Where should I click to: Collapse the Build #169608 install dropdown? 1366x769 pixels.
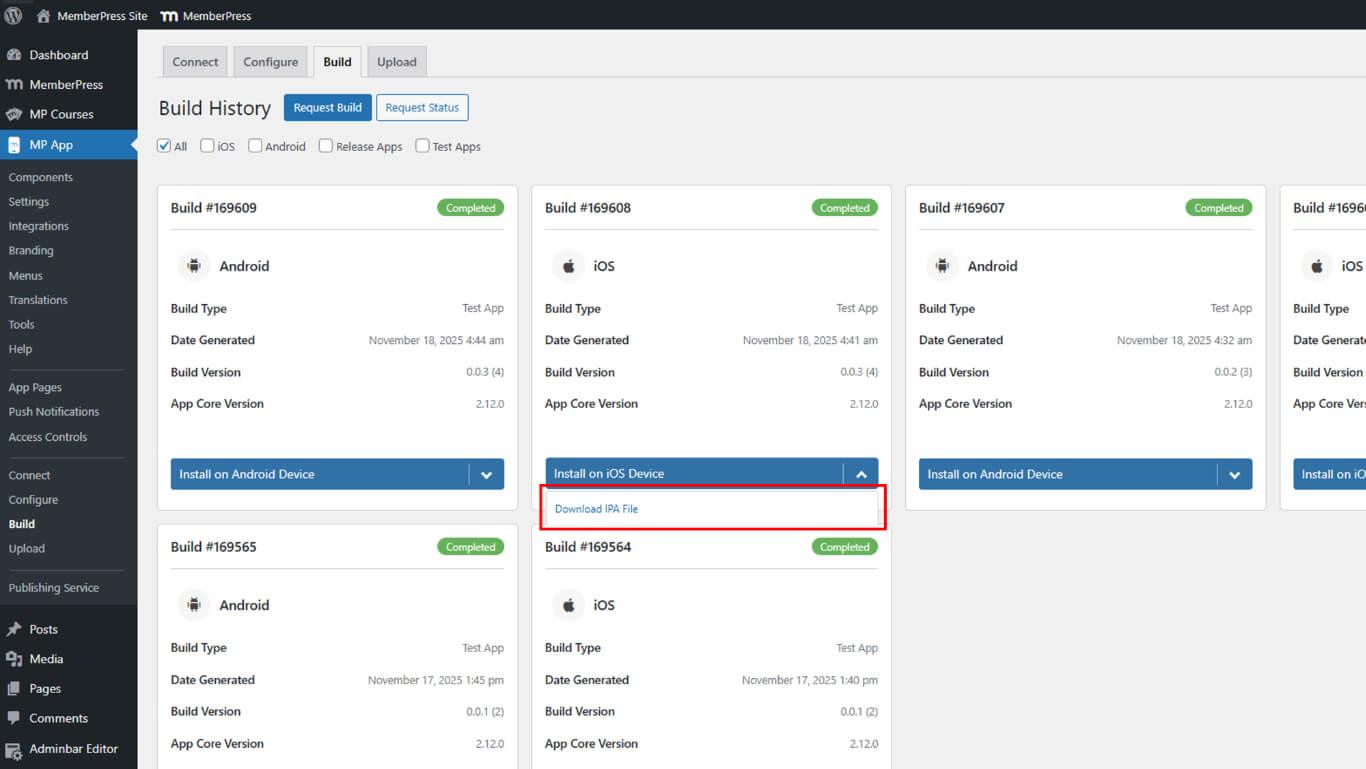point(861,474)
